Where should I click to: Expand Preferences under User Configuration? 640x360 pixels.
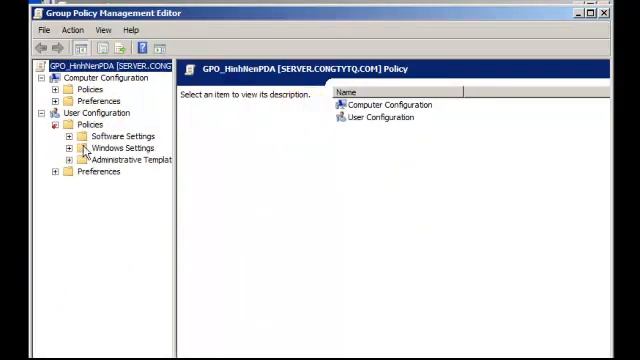(55, 172)
